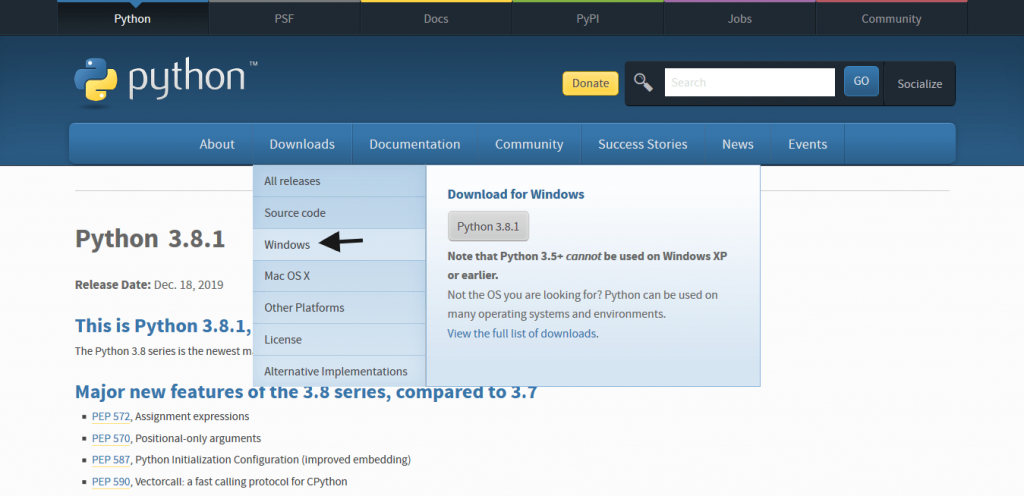
Task: Open the Docs top tab
Action: (436, 18)
